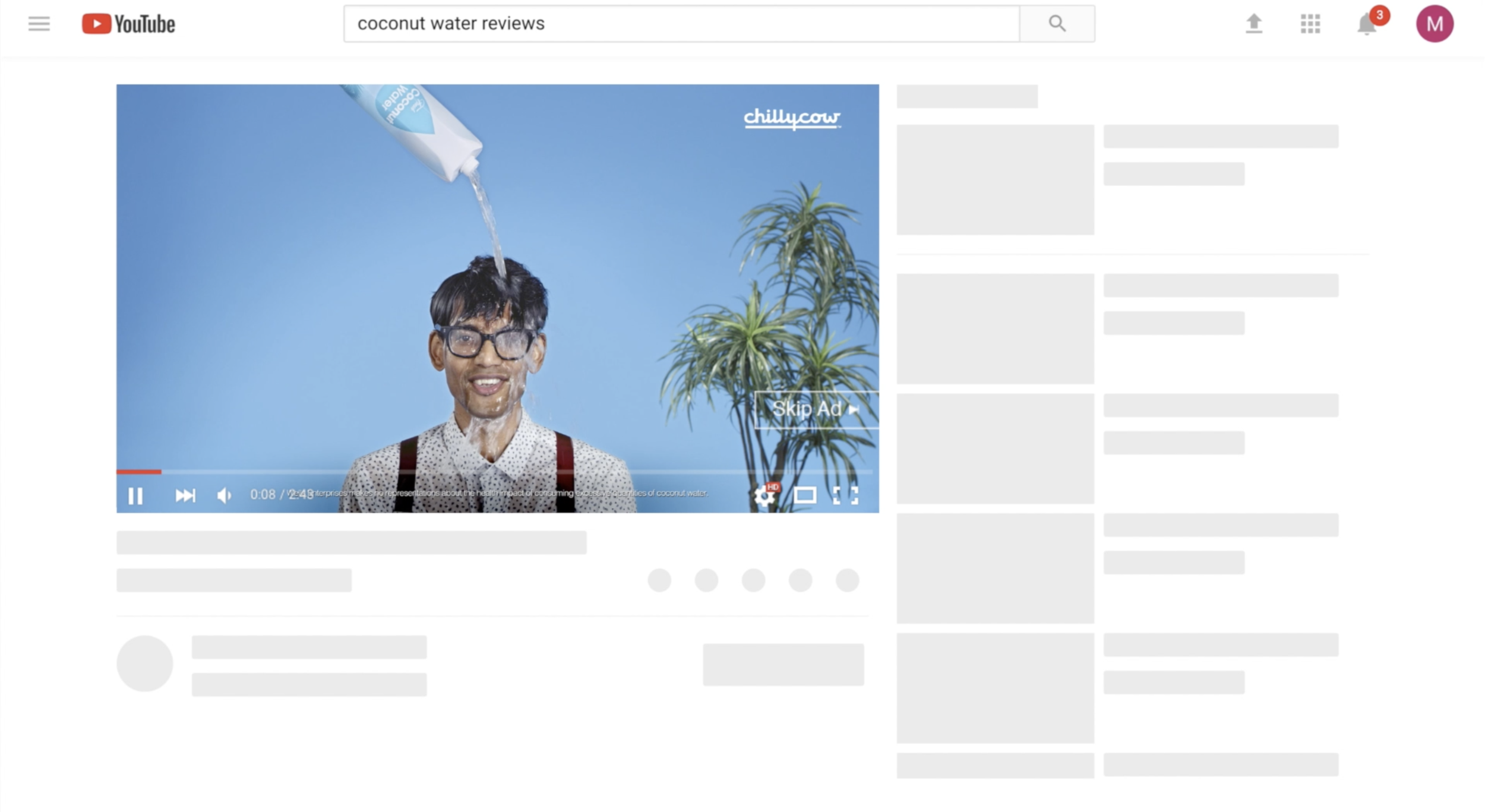Enter fullscreen mode
This screenshot has height=812, width=1485.
click(845, 495)
